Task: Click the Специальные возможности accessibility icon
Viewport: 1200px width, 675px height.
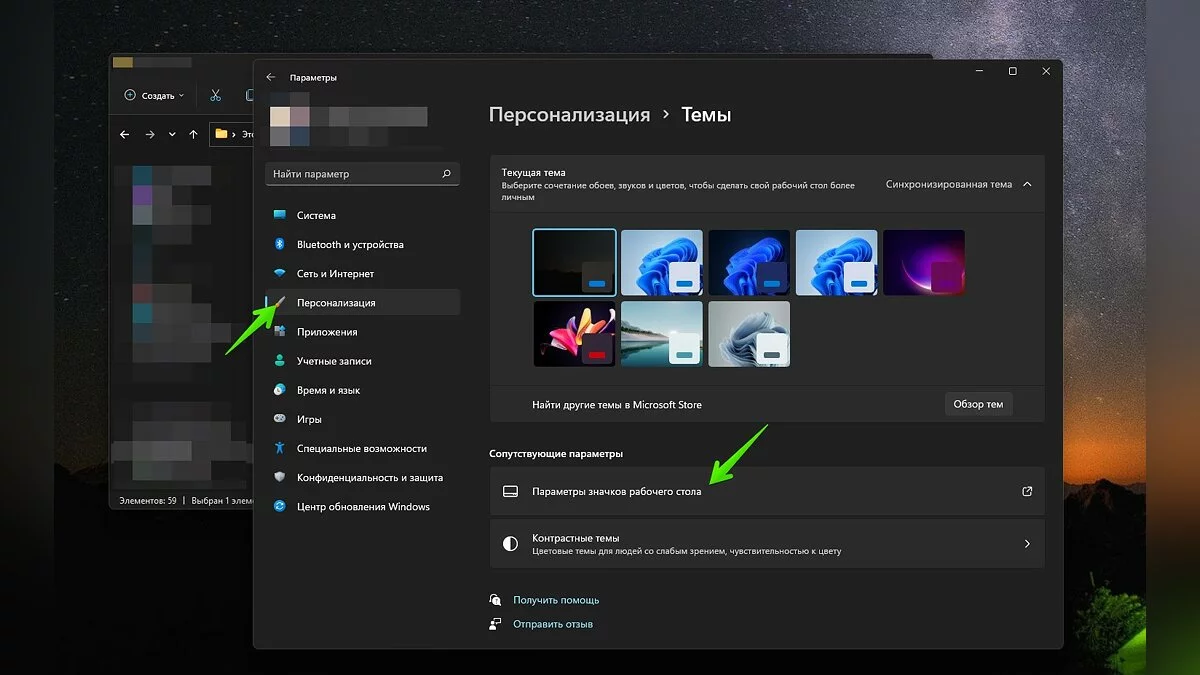Action: pyautogui.click(x=279, y=448)
